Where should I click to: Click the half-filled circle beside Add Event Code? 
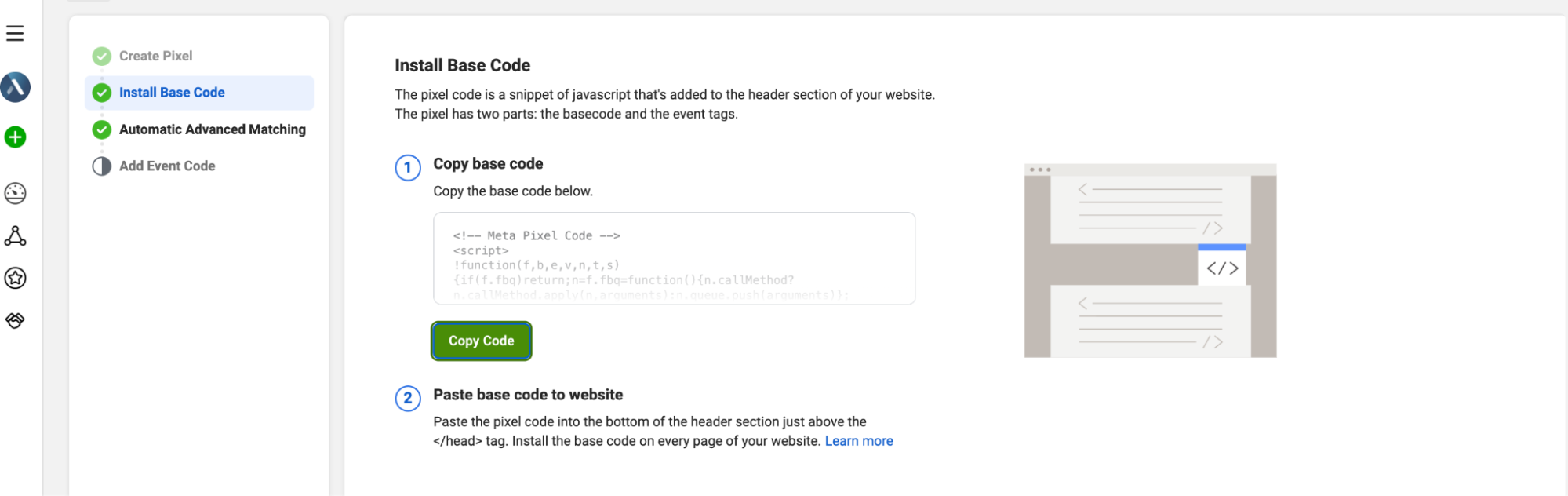point(101,166)
